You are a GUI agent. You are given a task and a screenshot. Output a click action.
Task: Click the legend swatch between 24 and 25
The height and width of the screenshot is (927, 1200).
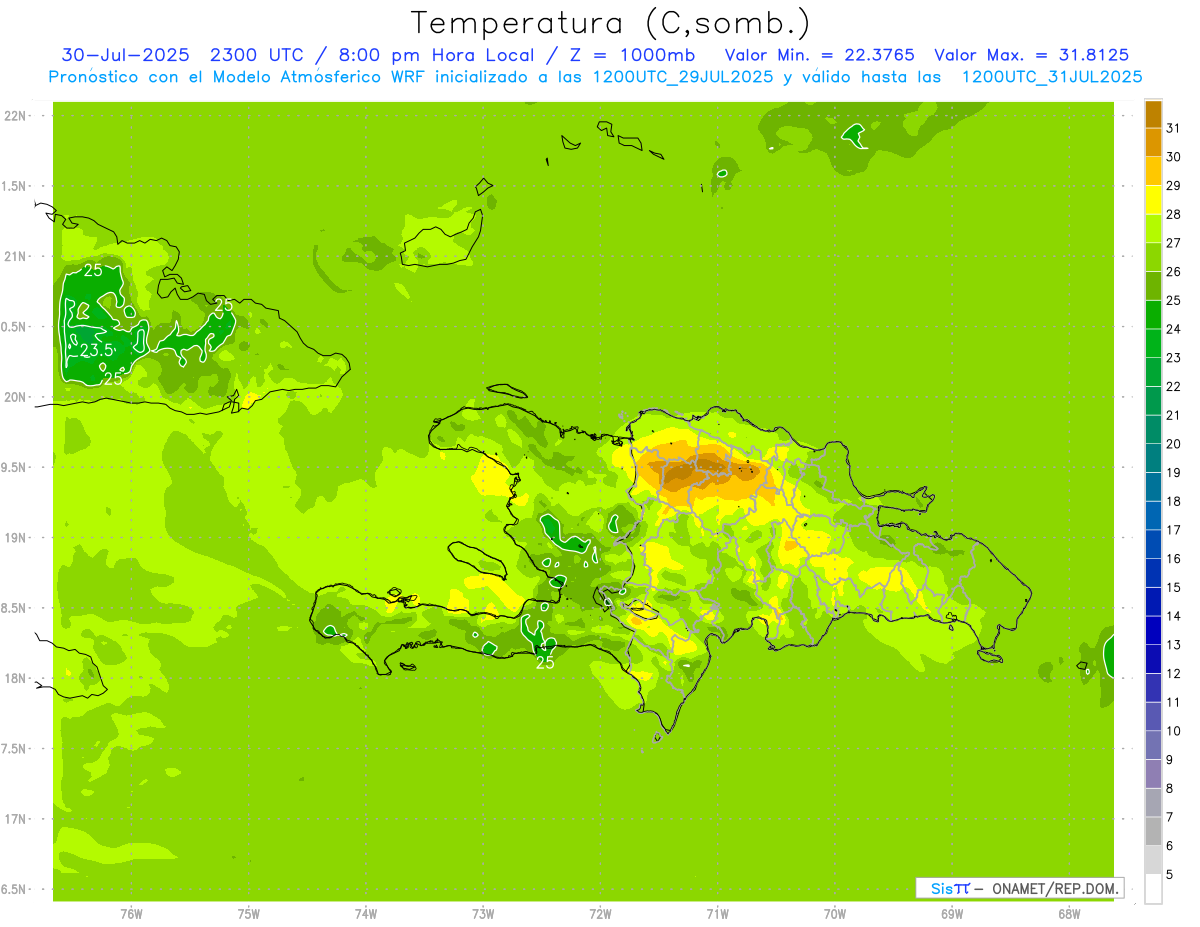pos(1153,315)
